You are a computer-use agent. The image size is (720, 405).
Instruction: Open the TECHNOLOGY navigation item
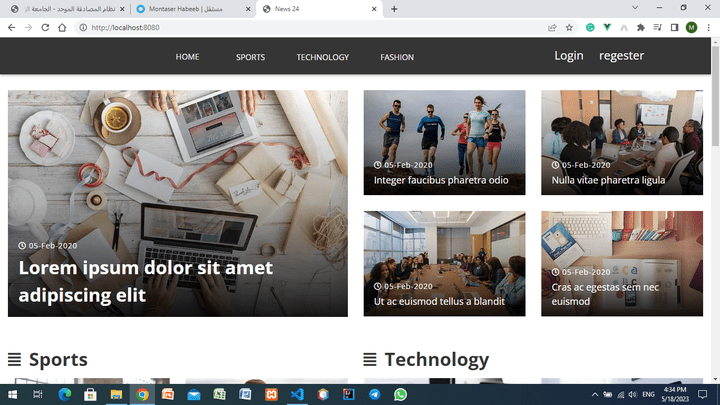pos(322,57)
